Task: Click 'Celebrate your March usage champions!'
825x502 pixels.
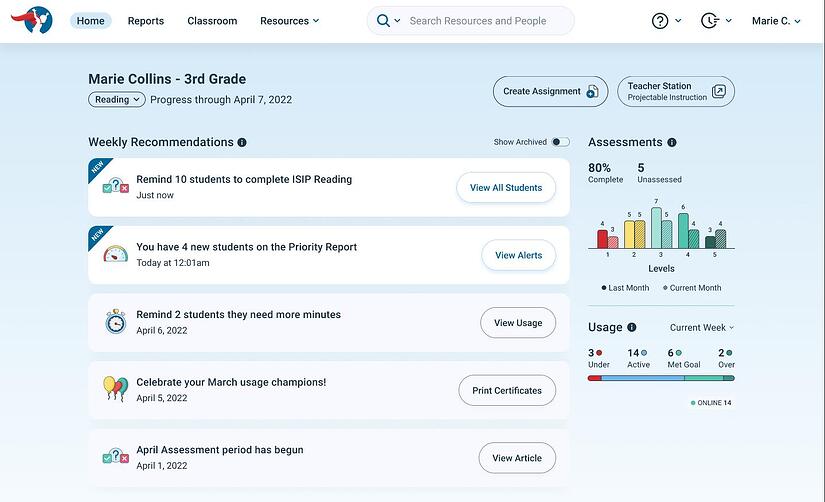Action: pyautogui.click(x=231, y=382)
